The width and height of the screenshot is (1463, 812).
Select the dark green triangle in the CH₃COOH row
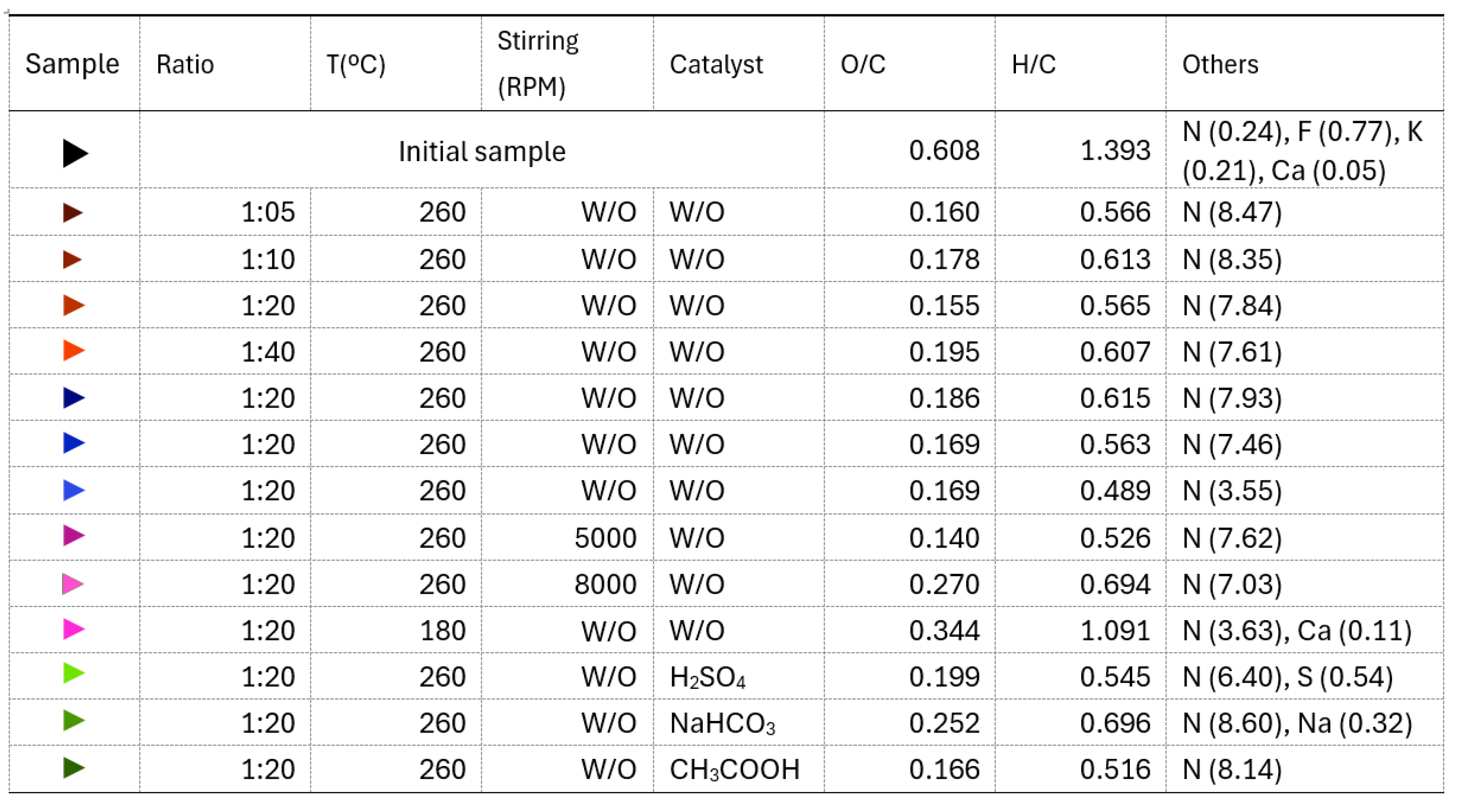[x=73, y=768]
